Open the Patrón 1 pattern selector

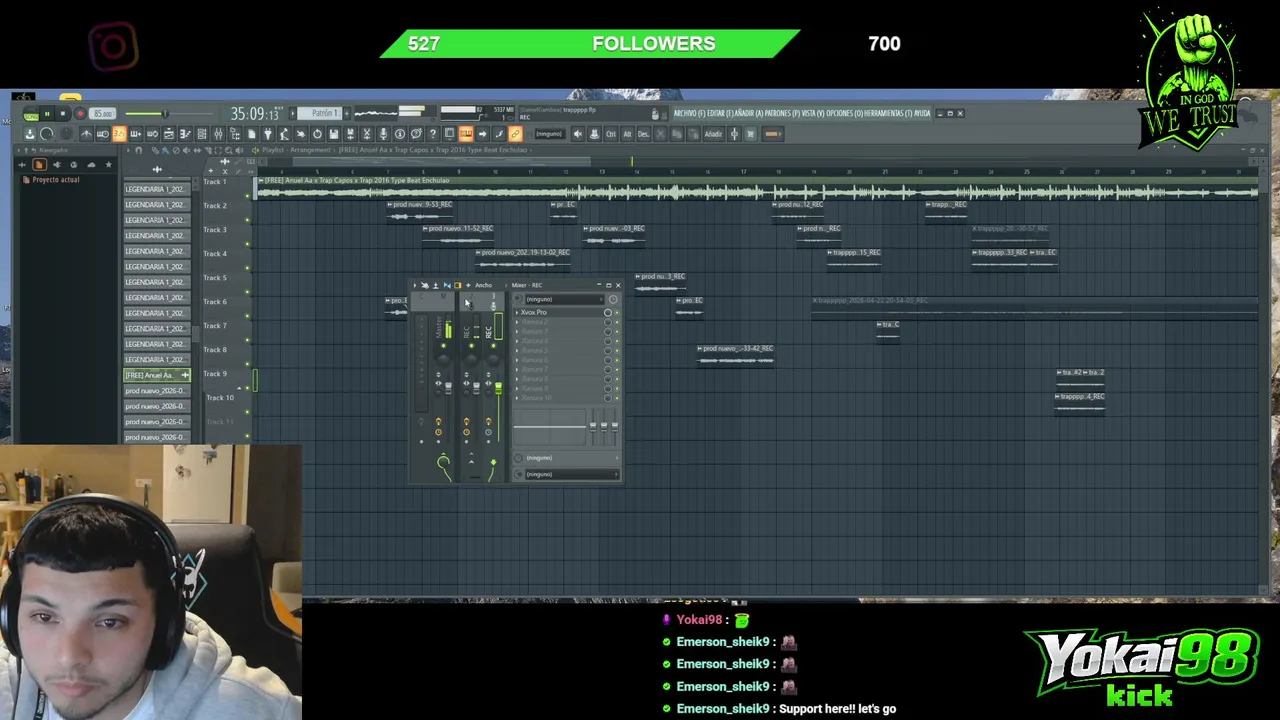coord(320,113)
